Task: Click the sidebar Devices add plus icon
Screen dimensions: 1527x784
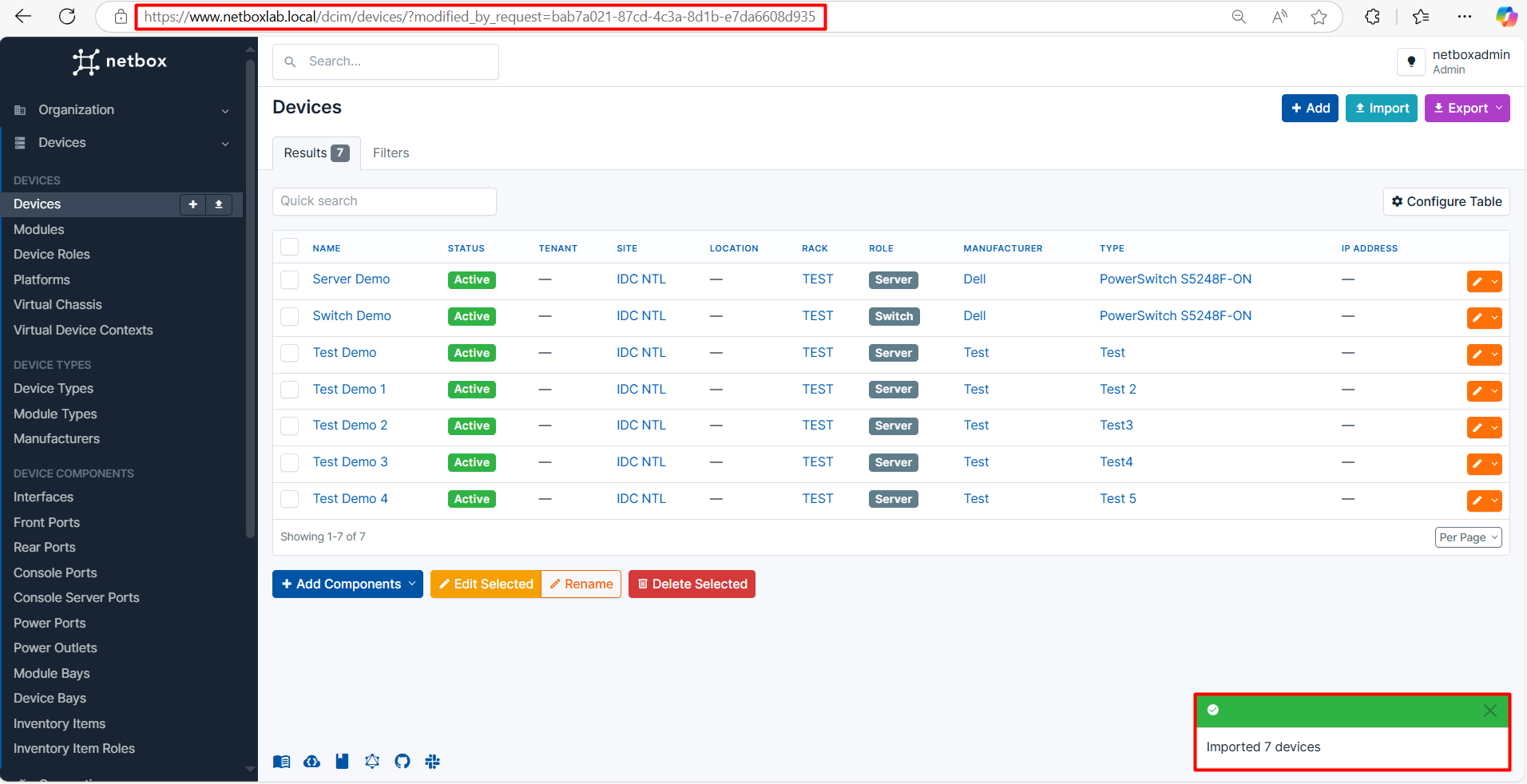Action: pos(192,204)
